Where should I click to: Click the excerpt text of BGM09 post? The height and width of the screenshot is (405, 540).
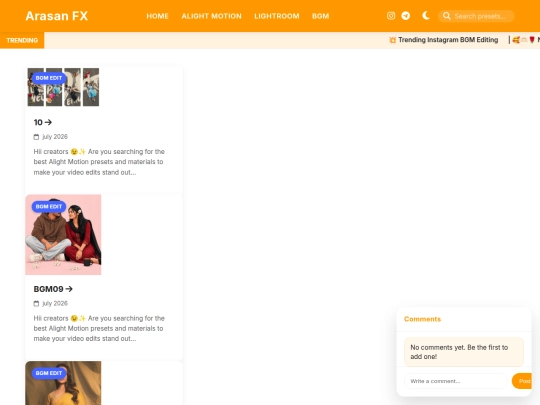click(x=99, y=329)
